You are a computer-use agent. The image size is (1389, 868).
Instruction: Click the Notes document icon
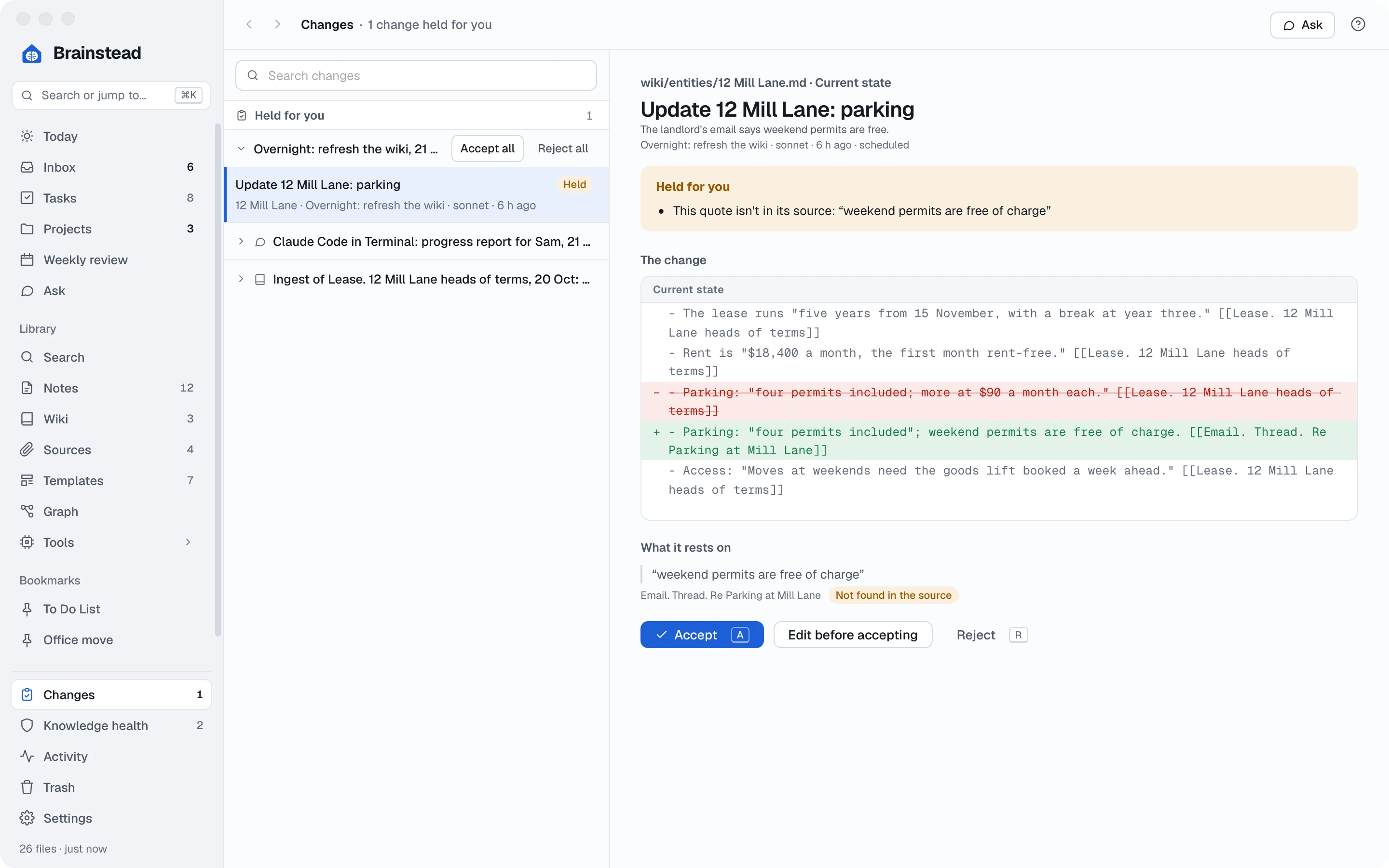point(27,388)
